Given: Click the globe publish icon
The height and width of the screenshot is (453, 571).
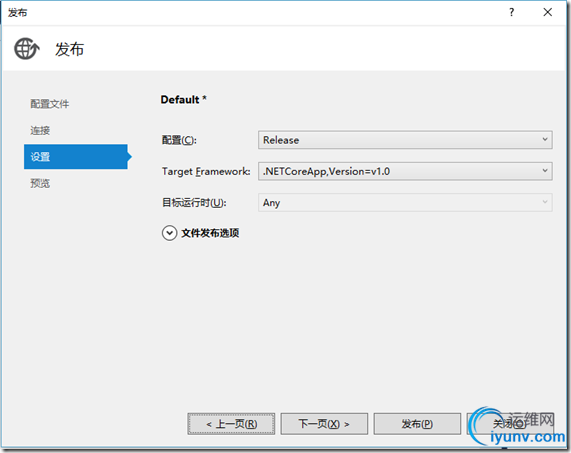Looking at the screenshot, I should point(27,49).
